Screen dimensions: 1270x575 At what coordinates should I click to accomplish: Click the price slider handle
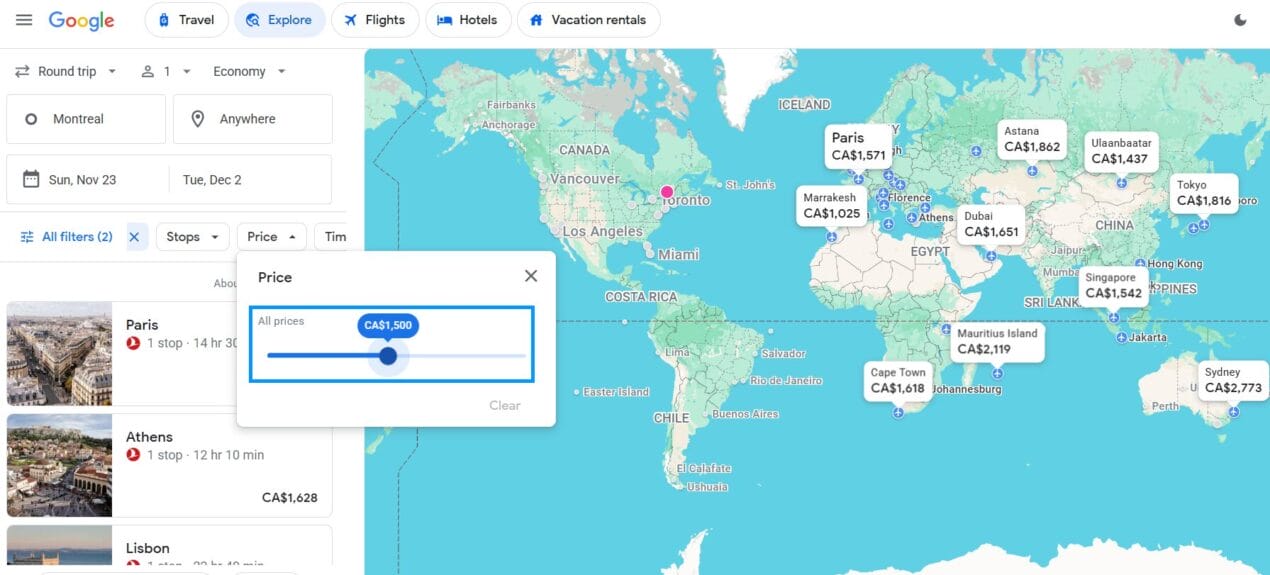click(x=388, y=356)
